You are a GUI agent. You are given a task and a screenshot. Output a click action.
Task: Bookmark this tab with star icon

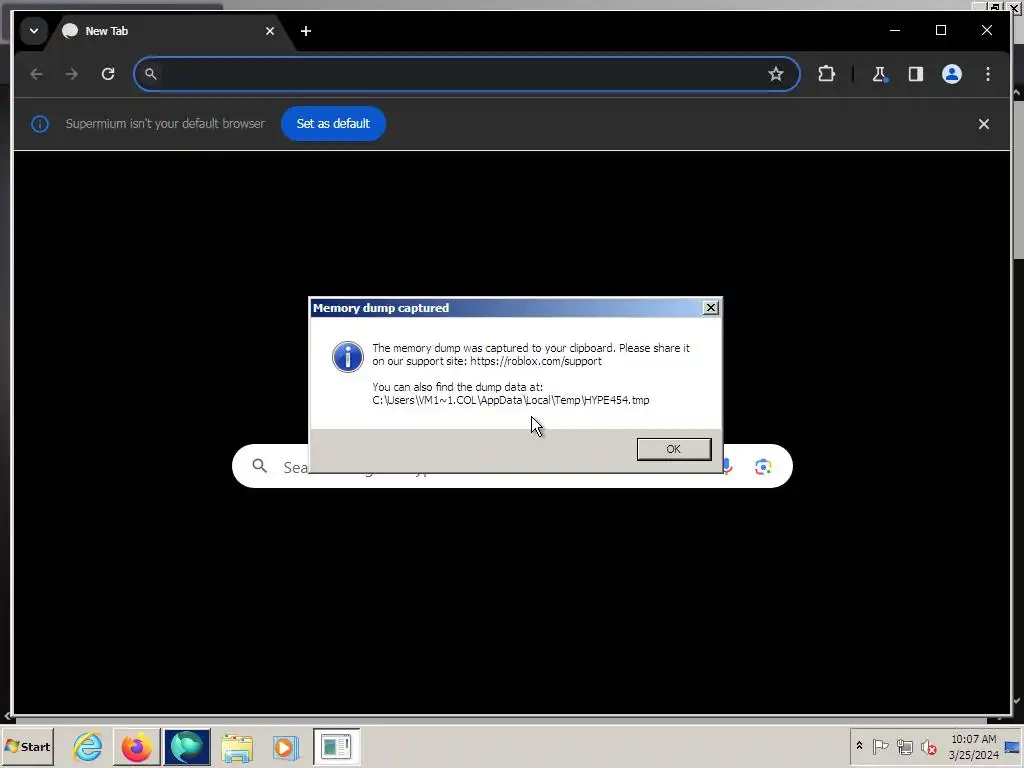click(x=775, y=74)
